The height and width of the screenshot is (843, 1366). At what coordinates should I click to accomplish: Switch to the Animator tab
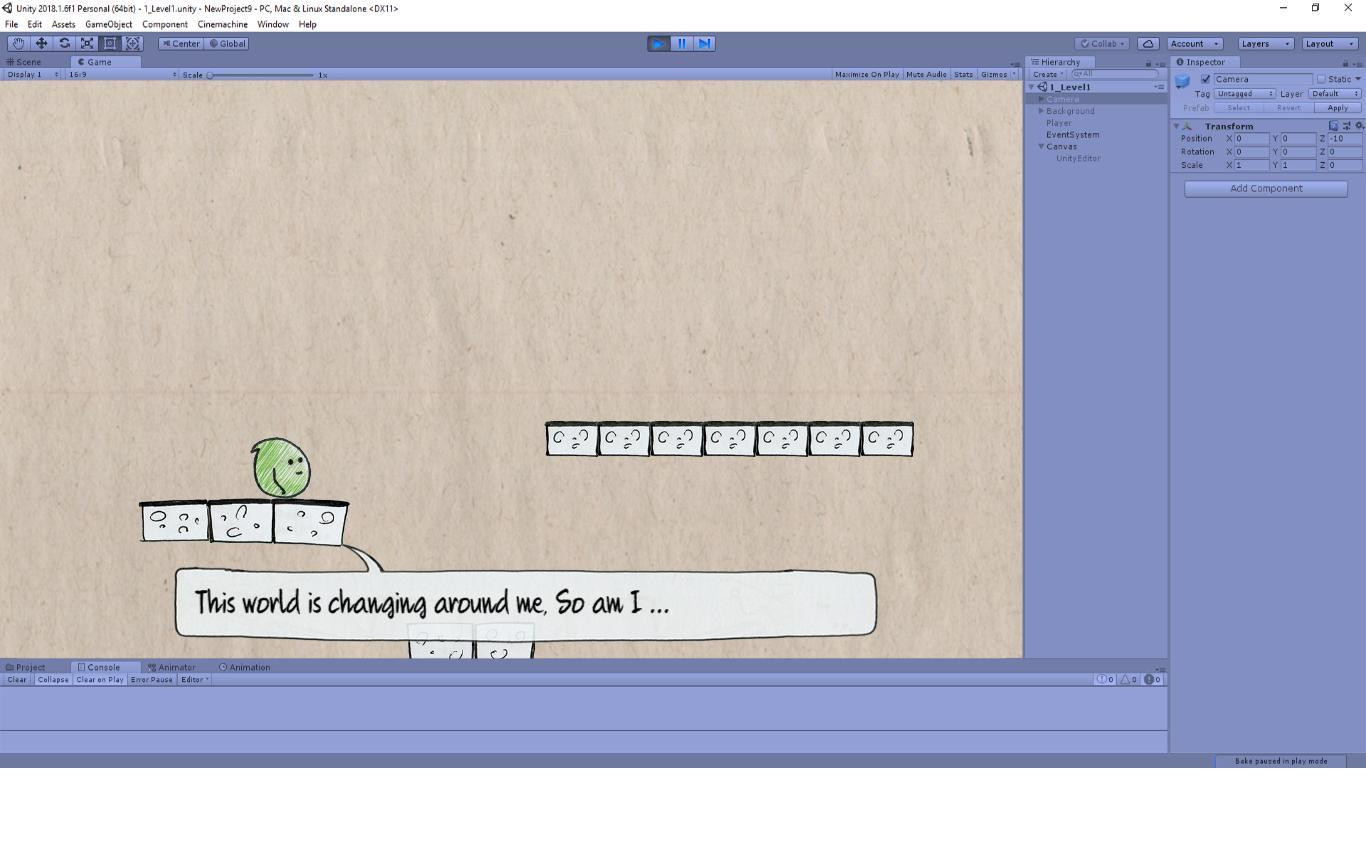(x=171, y=667)
